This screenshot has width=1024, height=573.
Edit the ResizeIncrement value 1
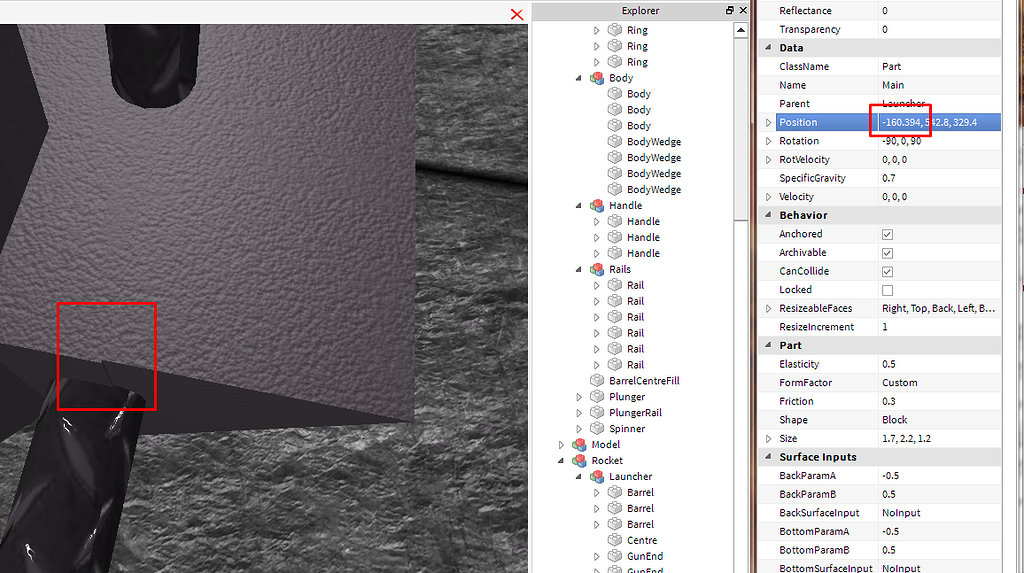pyautogui.click(x=940, y=327)
